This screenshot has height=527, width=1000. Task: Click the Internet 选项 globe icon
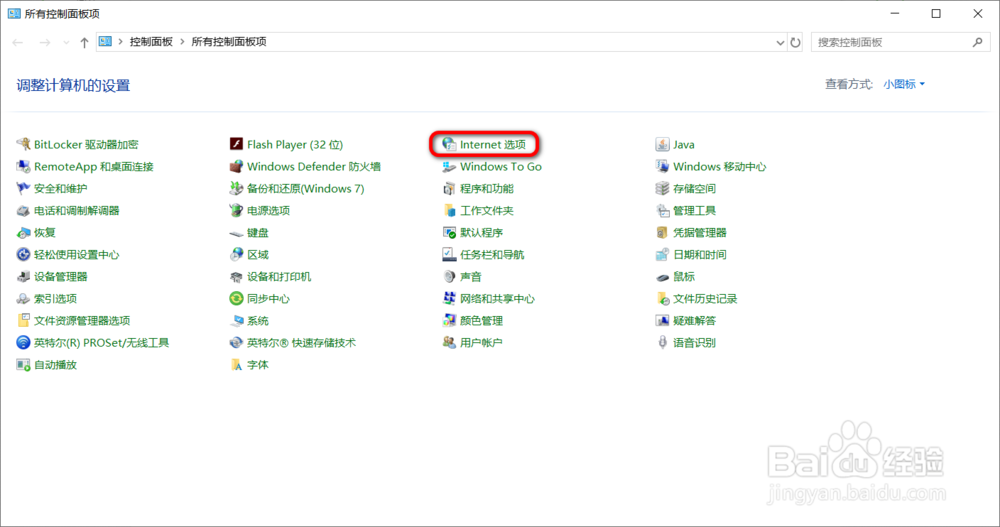(x=450, y=144)
